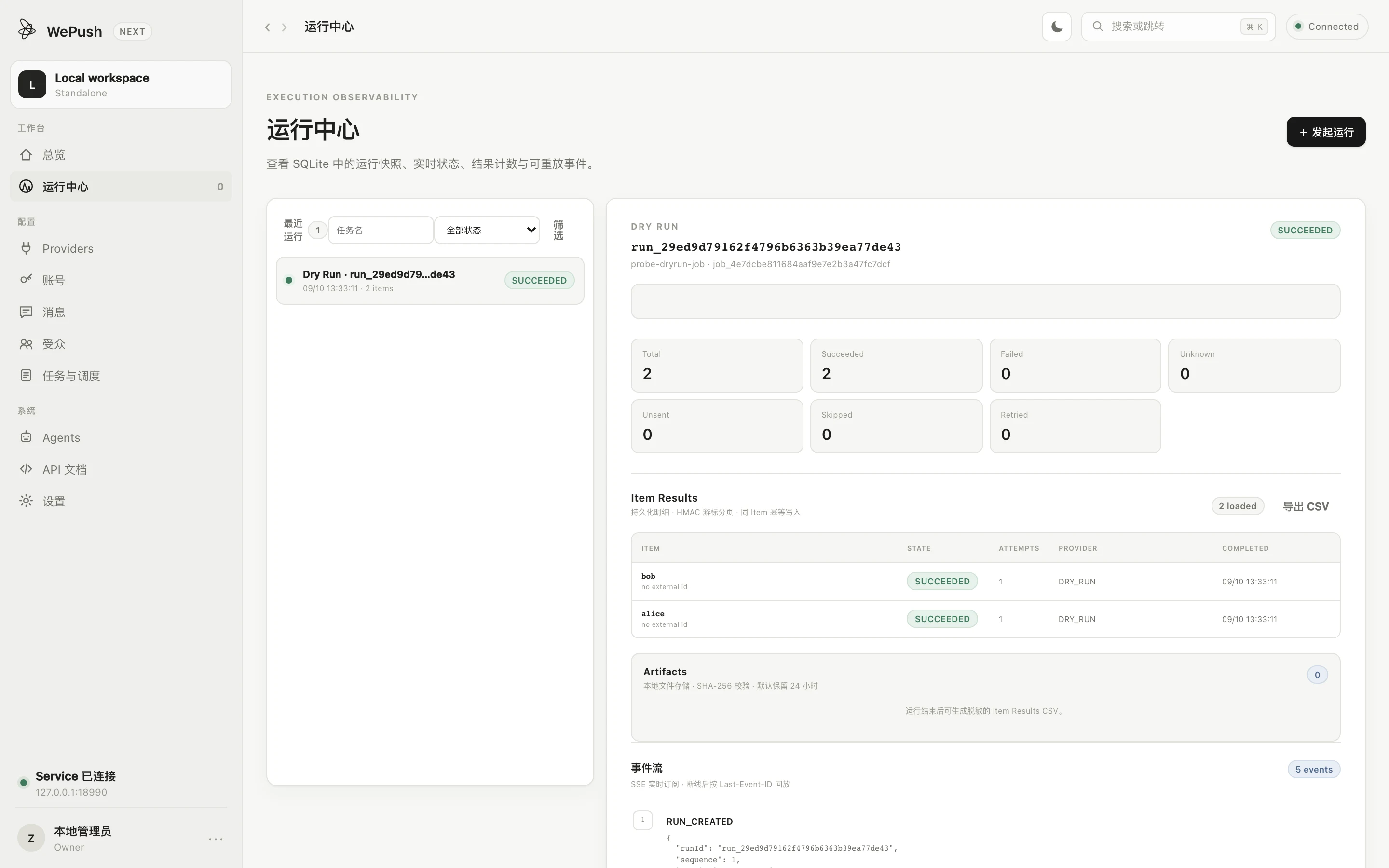The image size is (1389, 868).
Task: Click the STATE column header
Action: pos(918,548)
